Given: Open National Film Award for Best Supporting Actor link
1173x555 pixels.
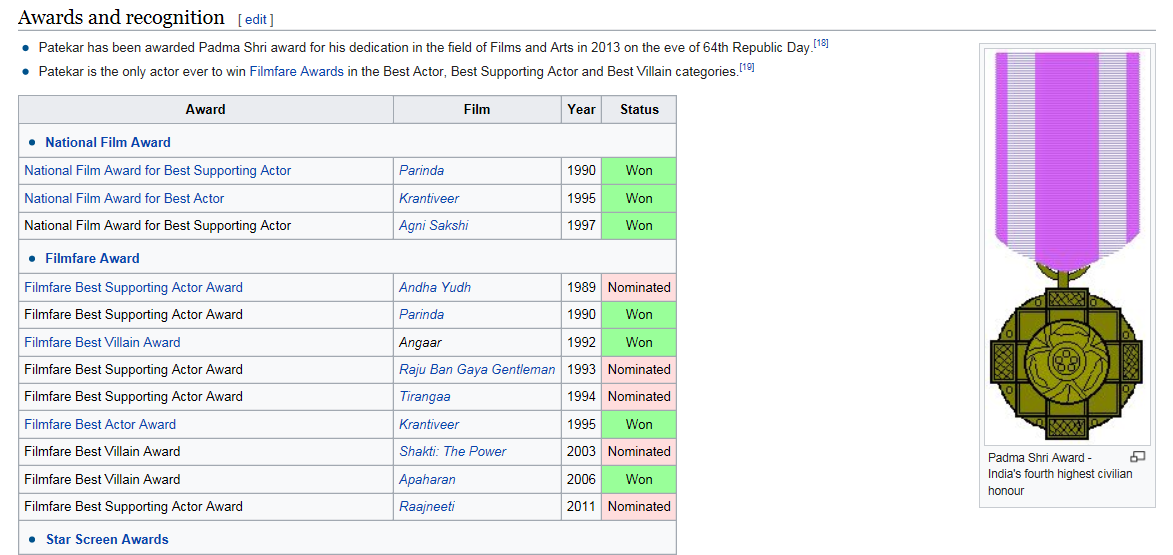Looking at the screenshot, I should (158, 171).
